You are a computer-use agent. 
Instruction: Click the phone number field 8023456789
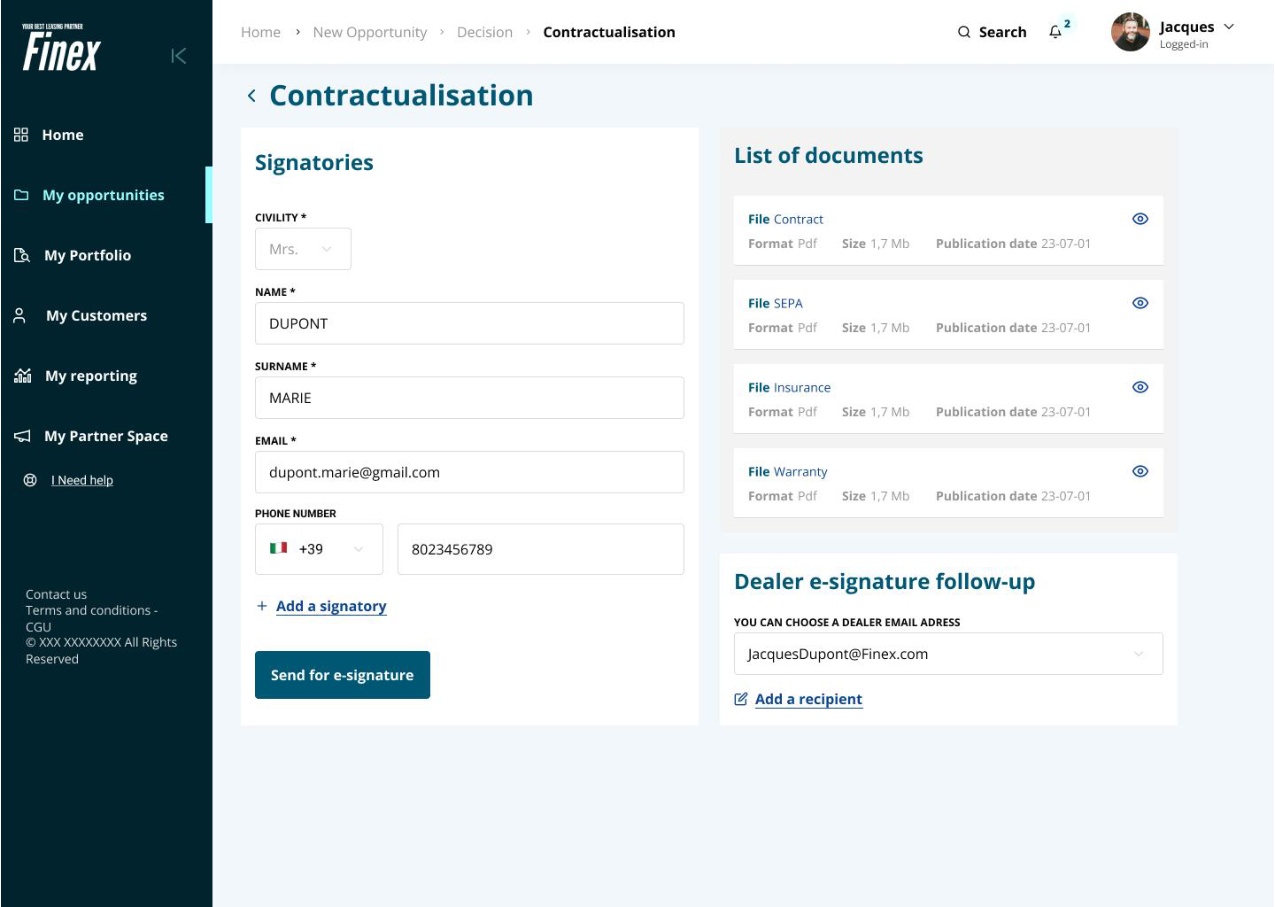click(541, 549)
